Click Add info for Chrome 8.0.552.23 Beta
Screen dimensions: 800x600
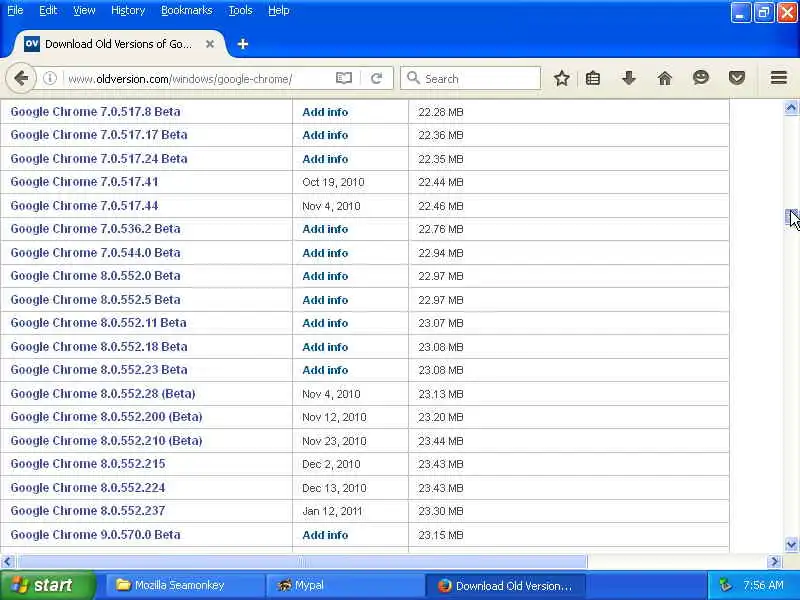[x=325, y=370]
